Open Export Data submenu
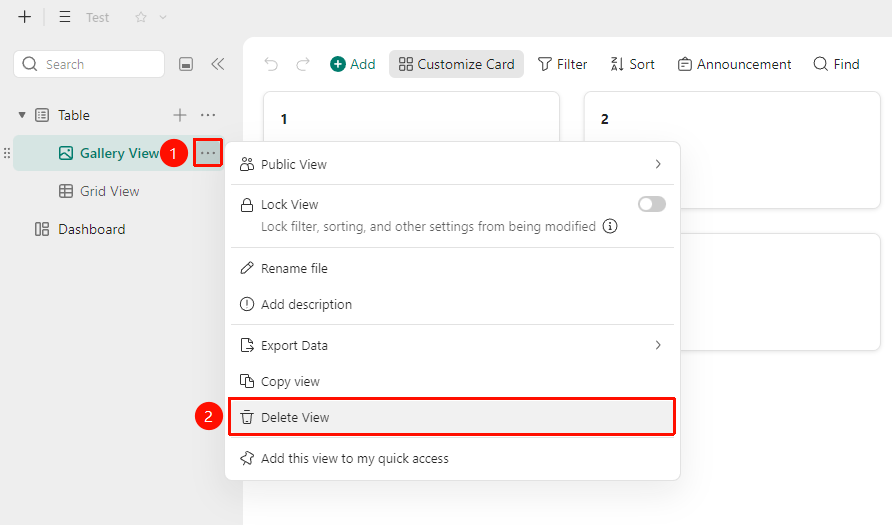 (x=452, y=345)
